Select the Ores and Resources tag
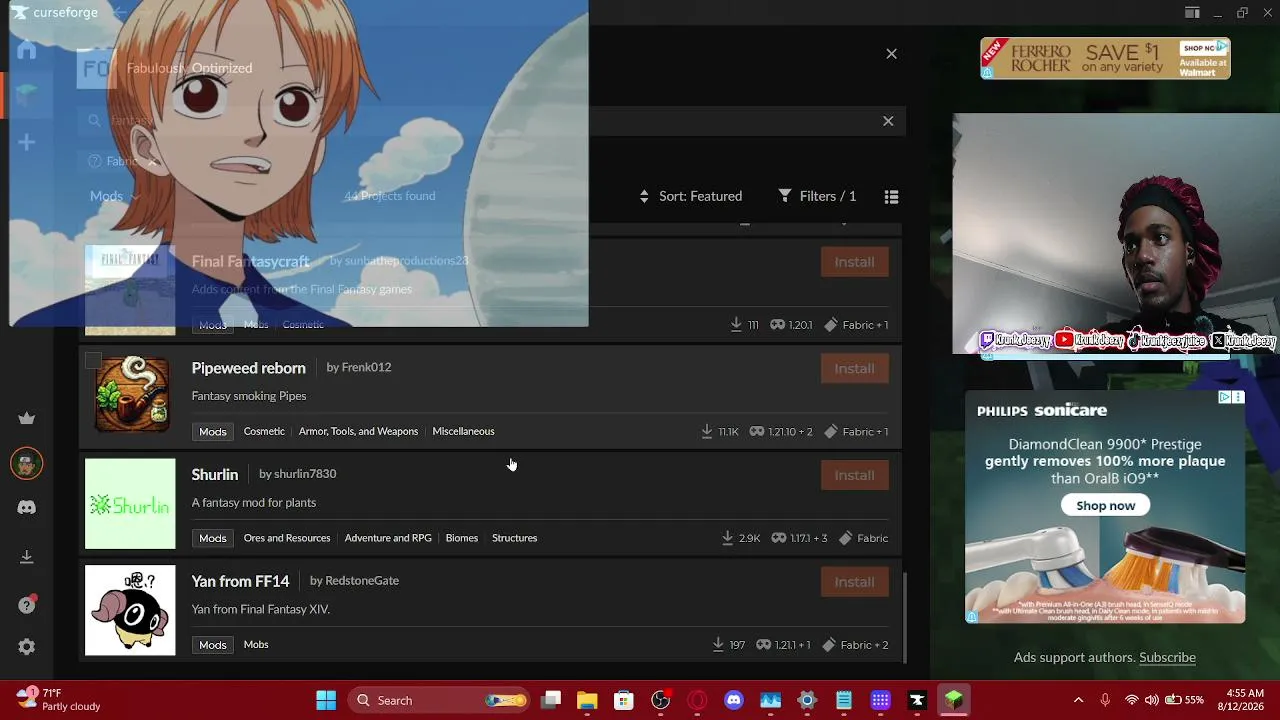This screenshot has width=1280, height=720. click(x=287, y=538)
